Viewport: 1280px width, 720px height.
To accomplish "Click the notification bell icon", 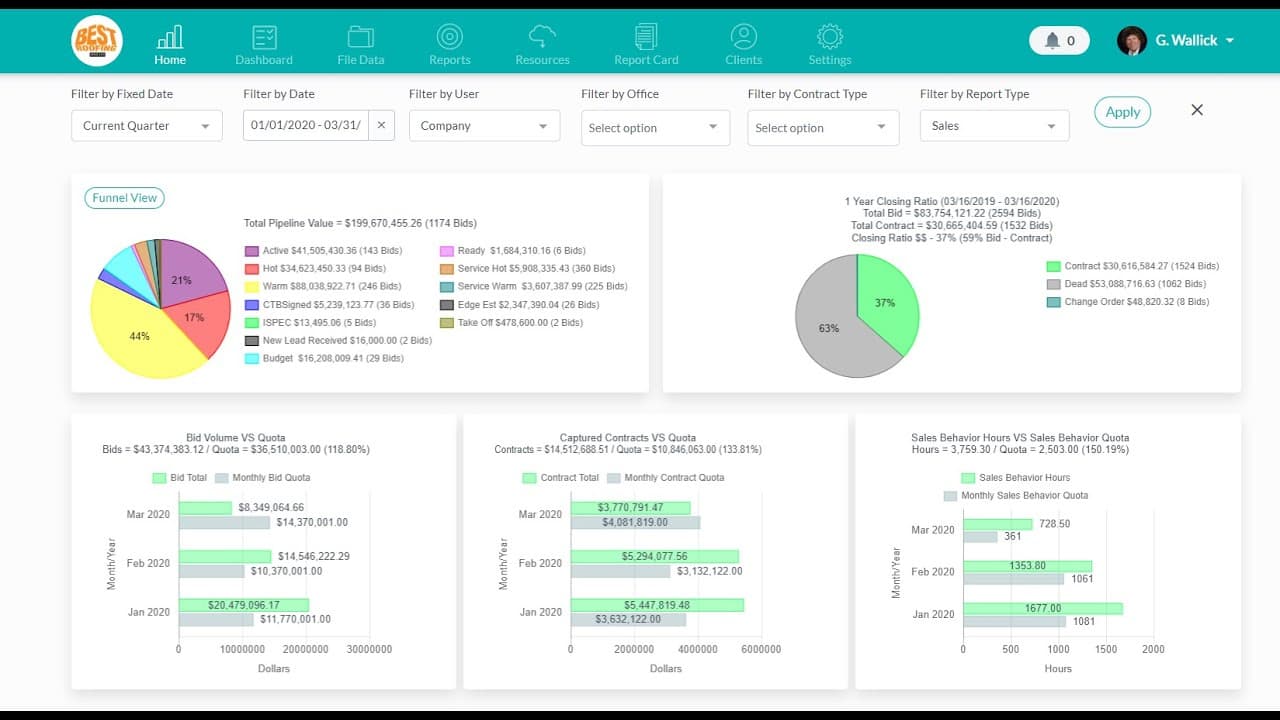I will pyautogui.click(x=1052, y=41).
